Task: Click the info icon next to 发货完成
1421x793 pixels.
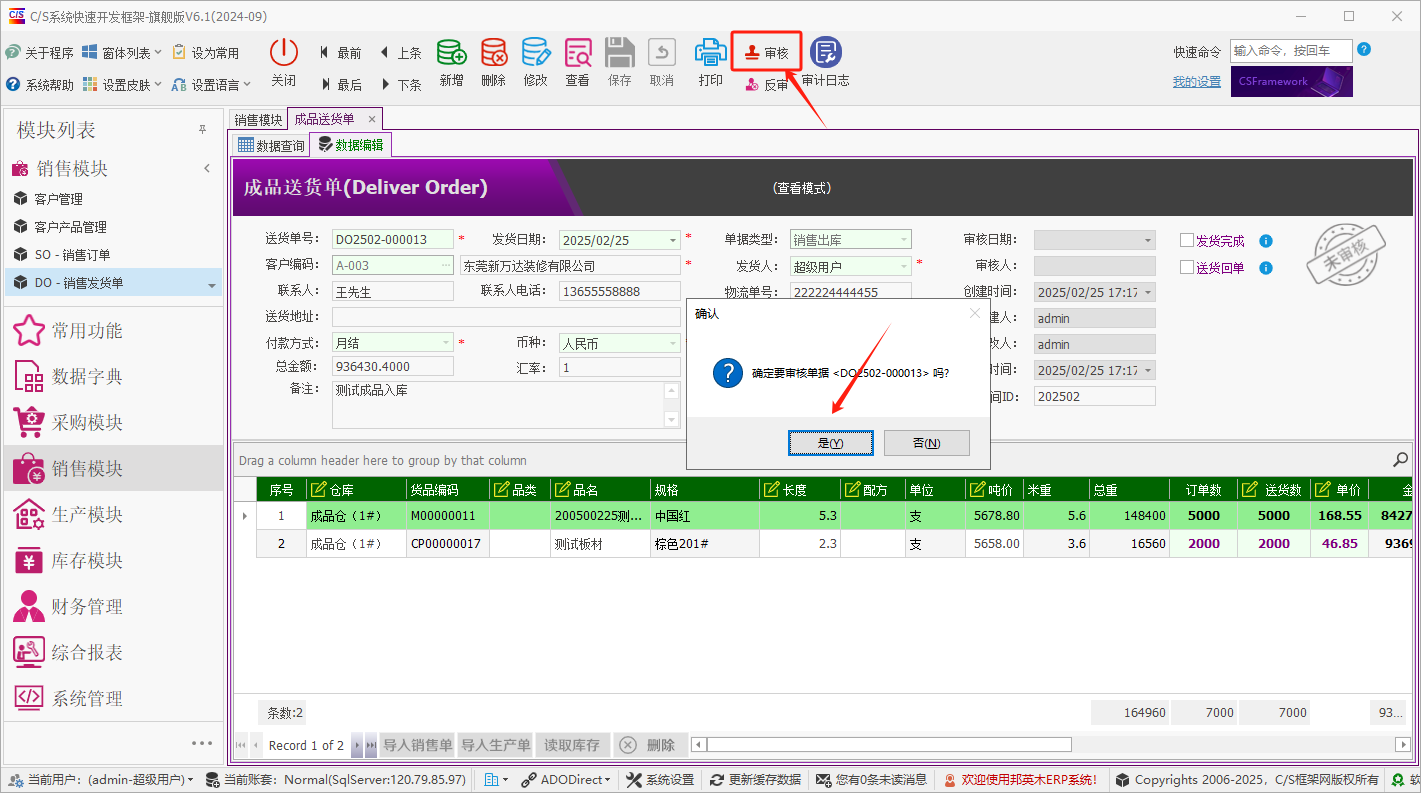Action: 1265,241
